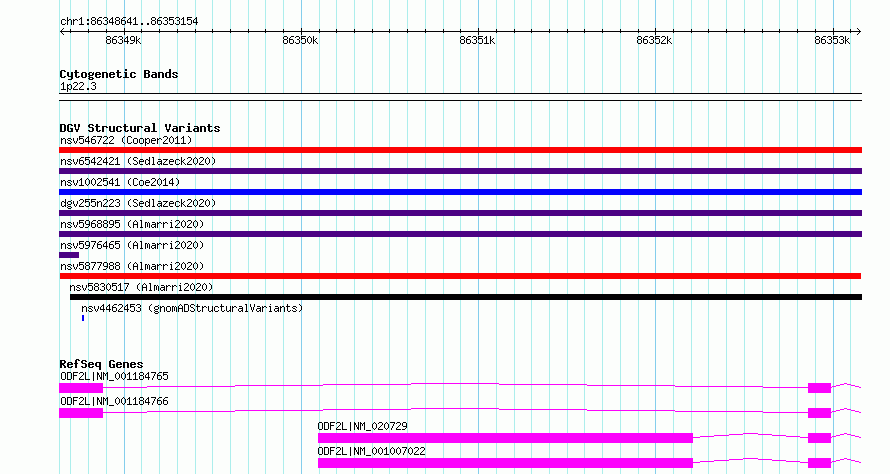Click the purple dgv255n223 variant bar
The image size is (890, 474).
(x=460, y=213)
